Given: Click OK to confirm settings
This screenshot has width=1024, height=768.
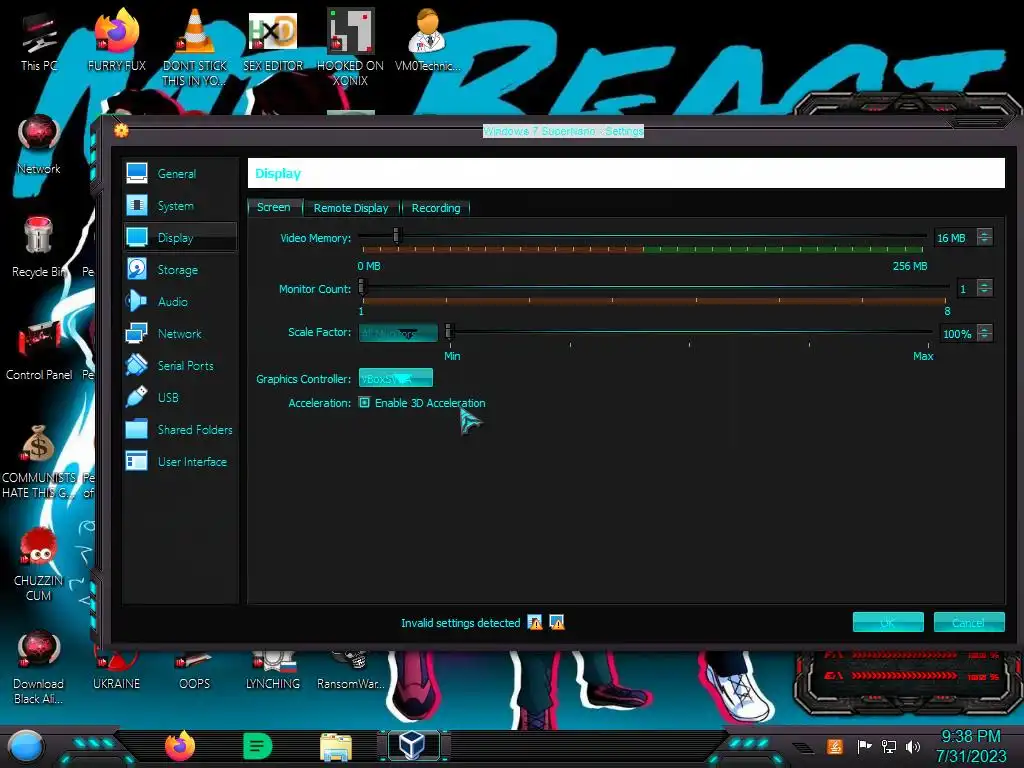Looking at the screenshot, I should (x=888, y=622).
